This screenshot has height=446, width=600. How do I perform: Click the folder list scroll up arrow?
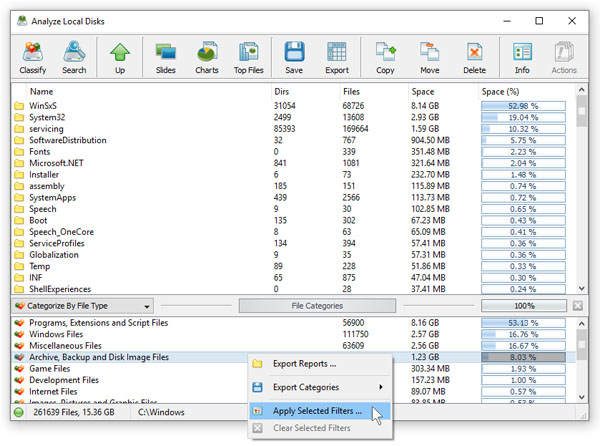click(x=582, y=90)
